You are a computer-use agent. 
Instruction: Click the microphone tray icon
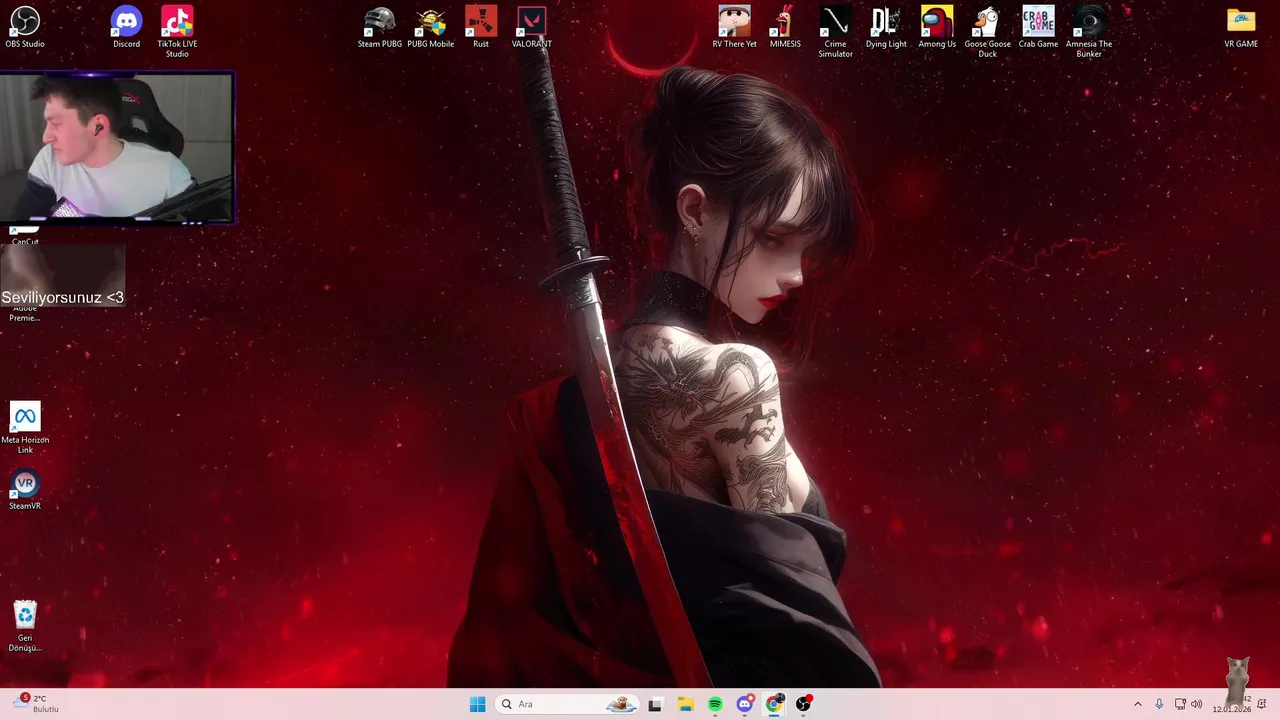point(1159,704)
